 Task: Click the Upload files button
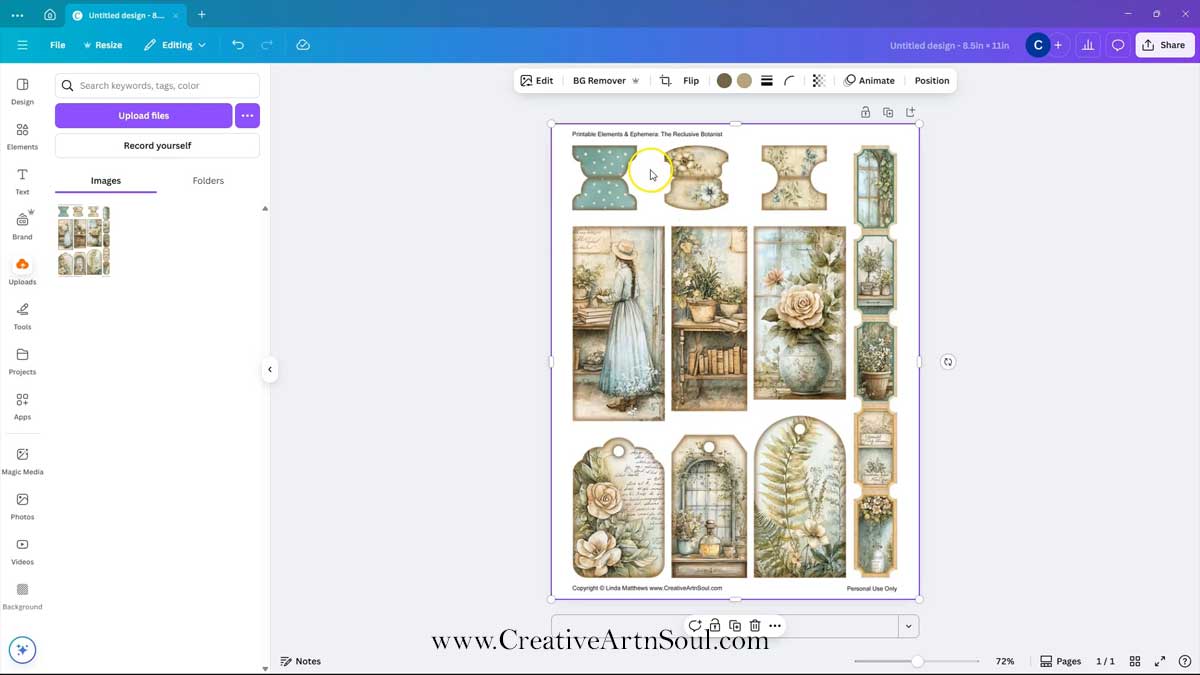pyautogui.click(x=144, y=116)
